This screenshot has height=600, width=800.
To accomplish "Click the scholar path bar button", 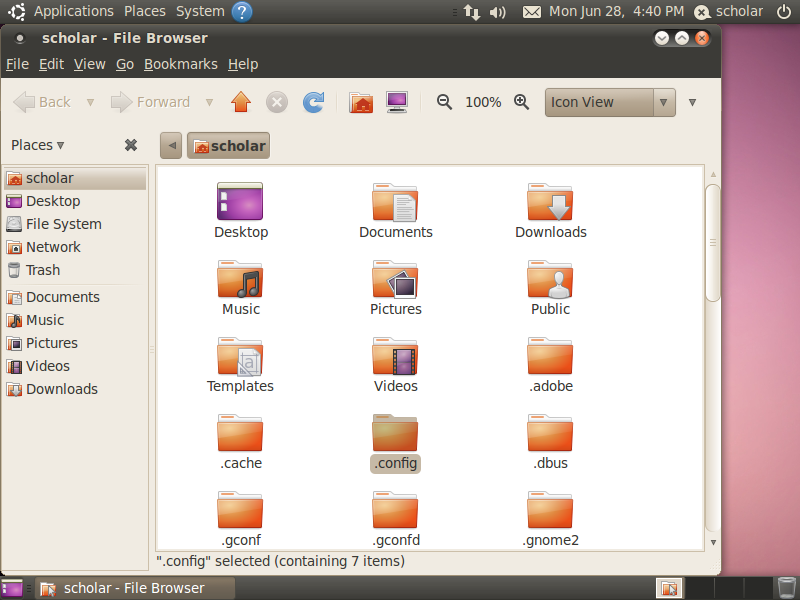I will click(x=228, y=146).
